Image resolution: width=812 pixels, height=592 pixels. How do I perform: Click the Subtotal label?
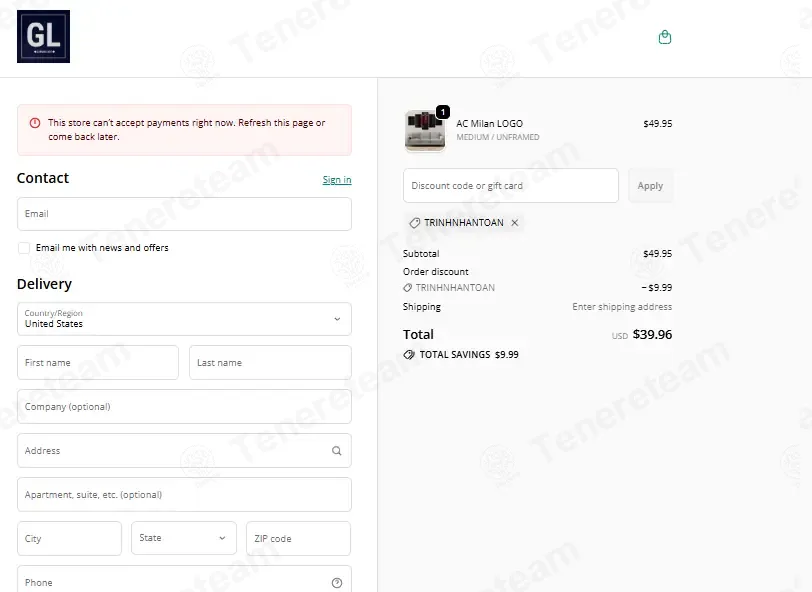tap(421, 254)
